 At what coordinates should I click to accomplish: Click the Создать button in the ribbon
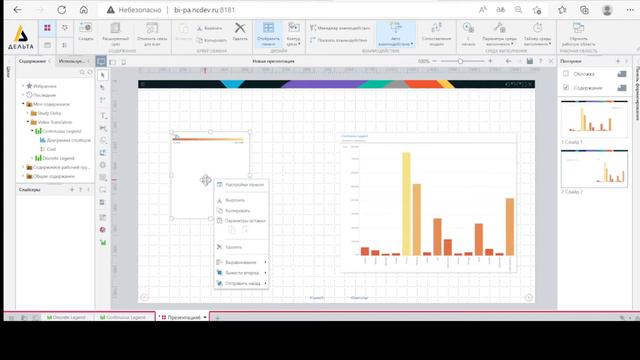[x=86, y=32]
